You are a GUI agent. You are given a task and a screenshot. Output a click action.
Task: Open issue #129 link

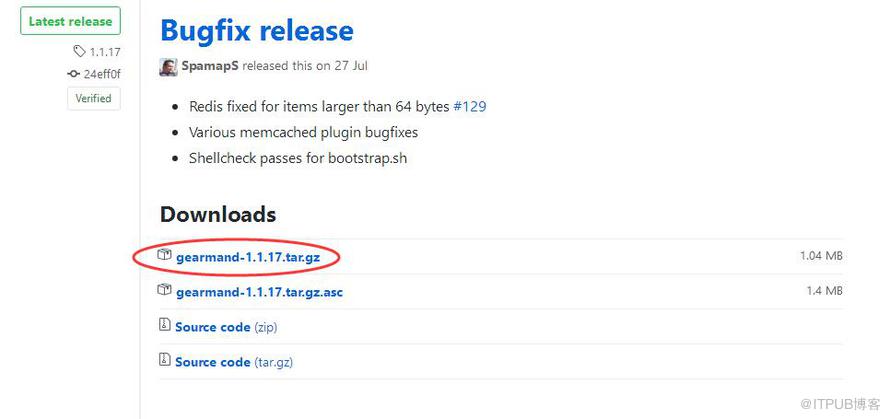point(469,106)
